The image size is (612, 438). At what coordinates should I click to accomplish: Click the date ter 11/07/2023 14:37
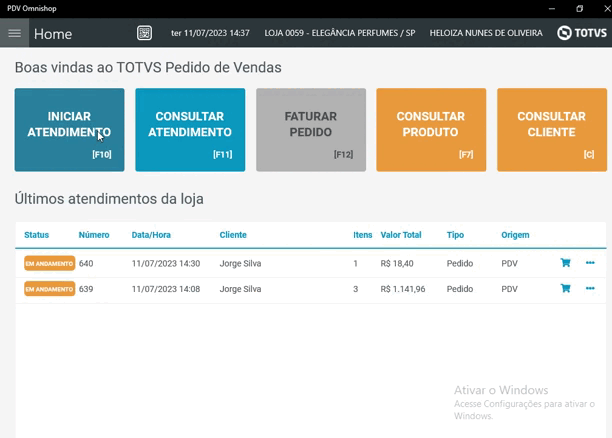click(x=210, y=33)
